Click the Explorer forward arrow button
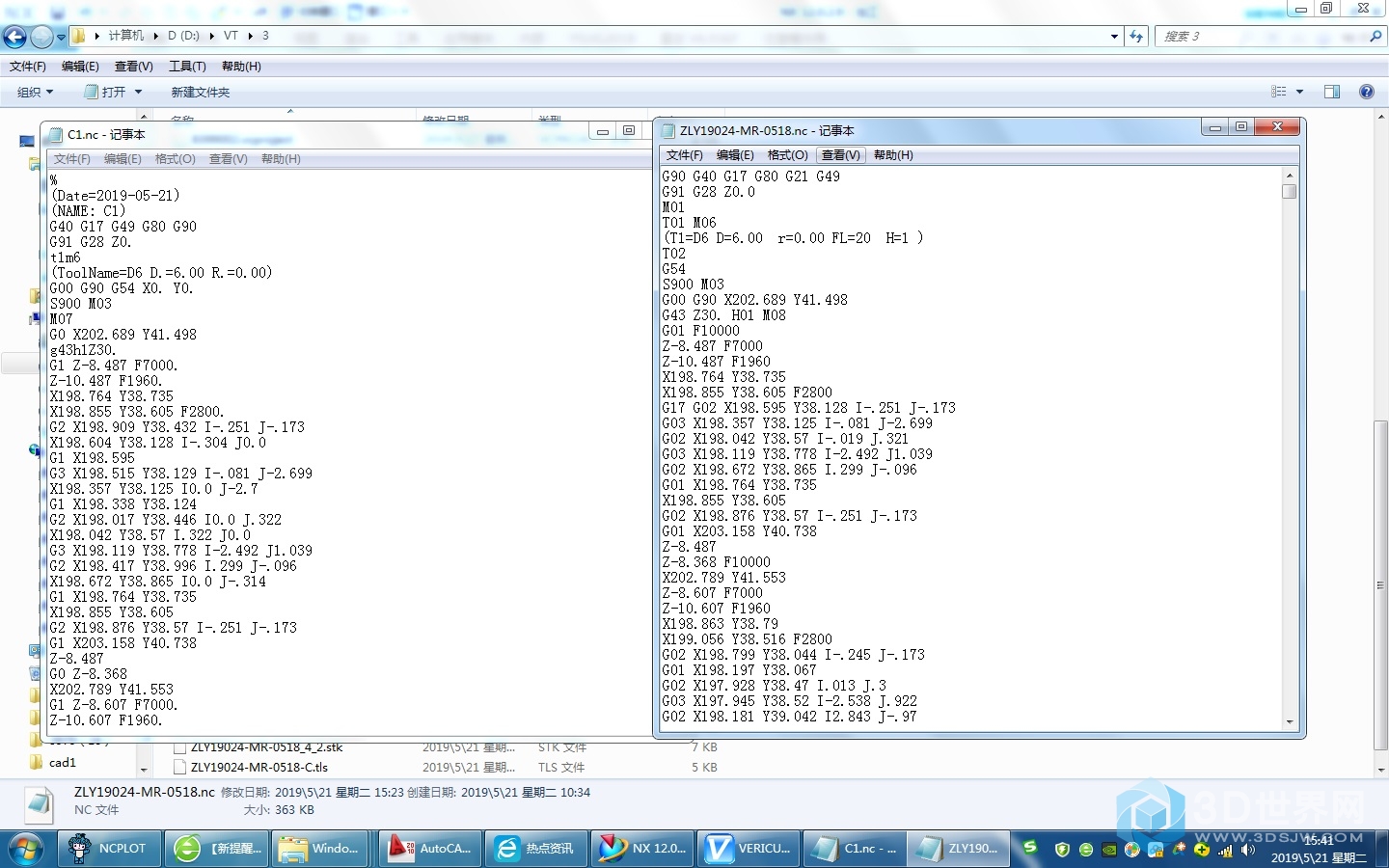This screenshot has height=868, width=1389. 41,37
